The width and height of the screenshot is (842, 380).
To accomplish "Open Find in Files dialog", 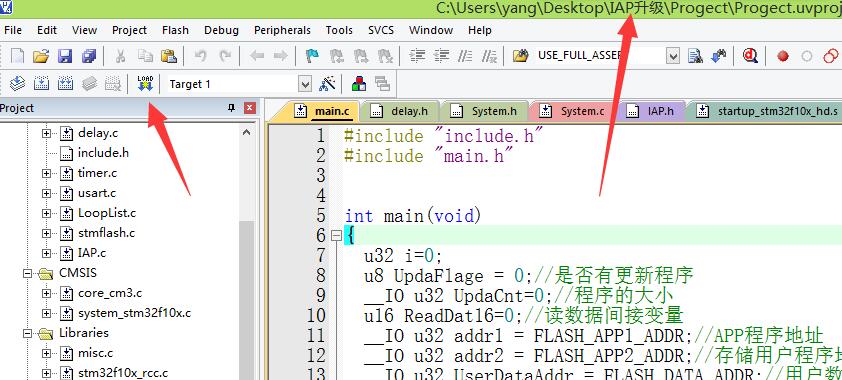I will (x=520, y=56).
